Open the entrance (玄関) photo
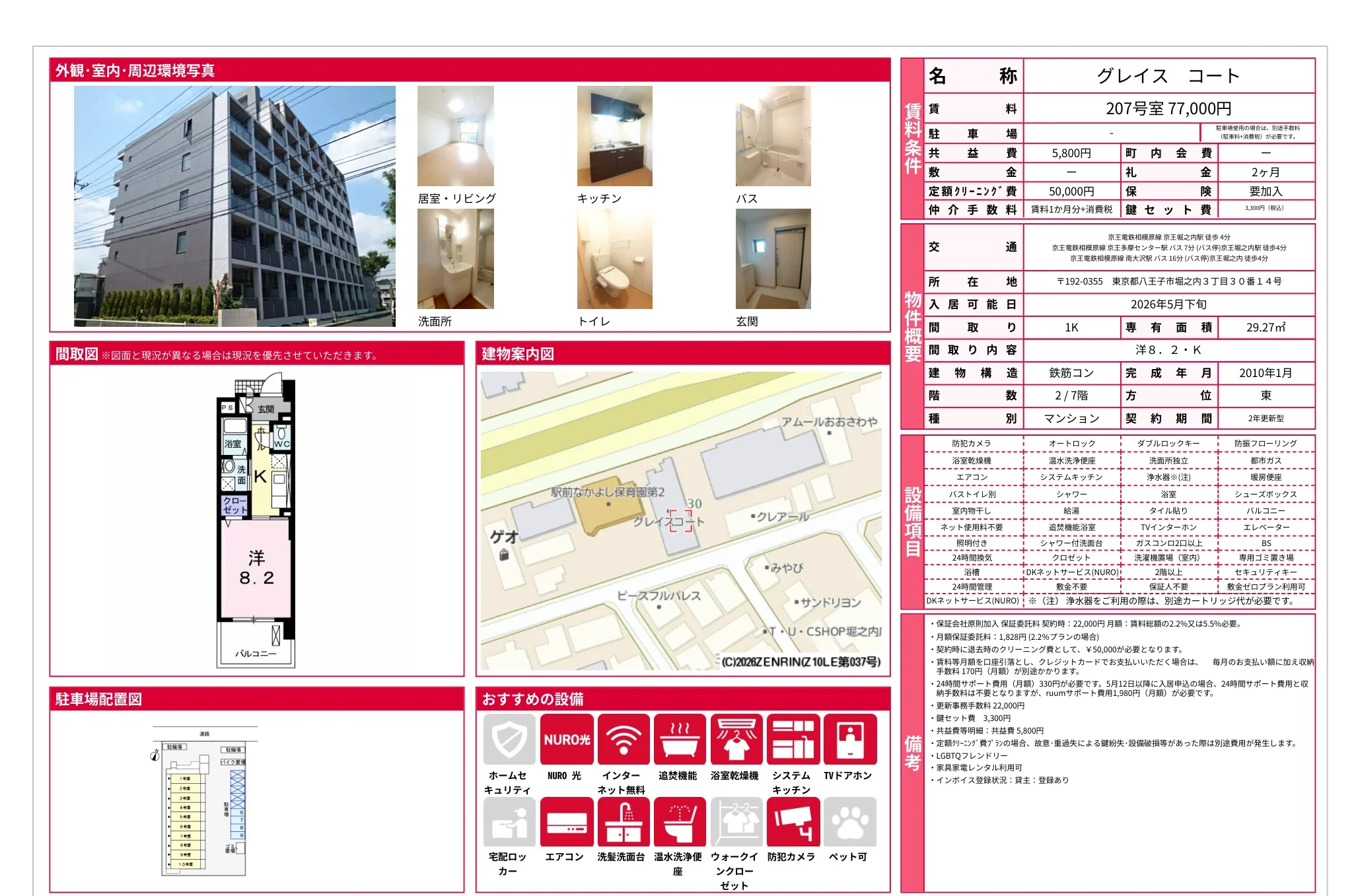 pyautogui.click(x=773, y=259)
